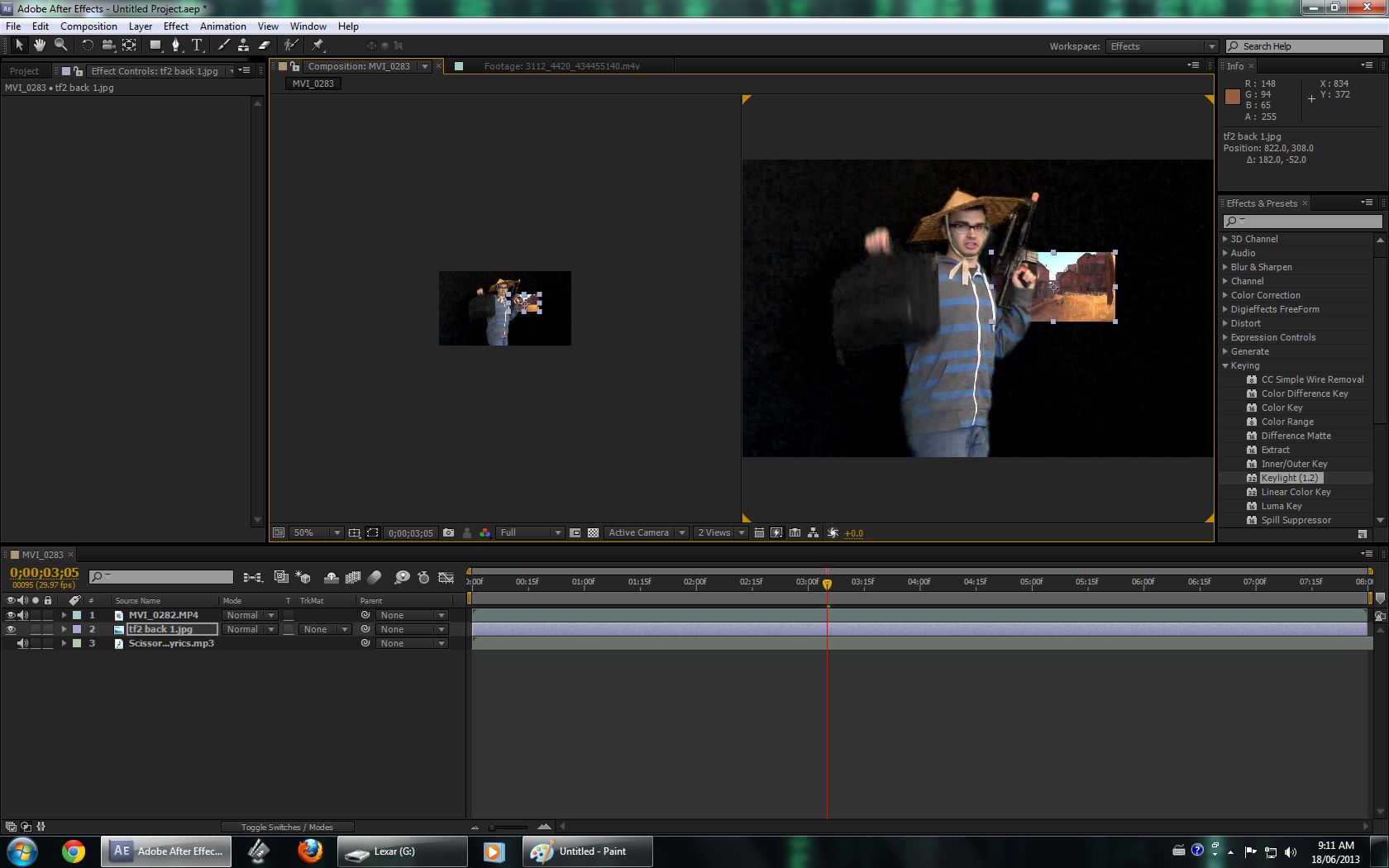This screenshot has height=868, width=1389.
Task: Collapse the Keying effects category
Action: pyautogui.click(x=1225, y=365)
